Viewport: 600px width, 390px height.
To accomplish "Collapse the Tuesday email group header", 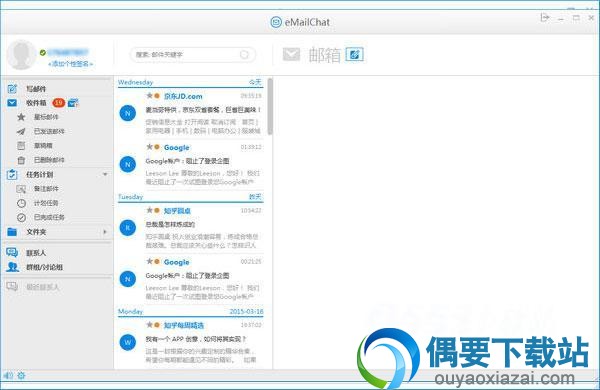I will pos(190,197).
